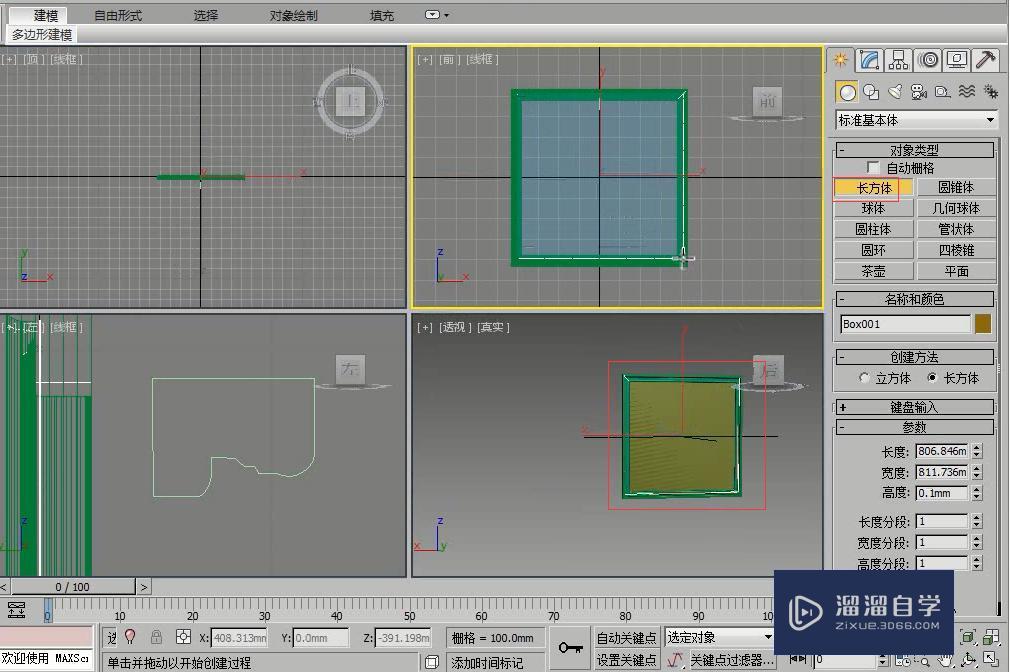The height and width of the screenshot is (672, 1010).
Task: Click the left viewport ViewCube 左
Action: pyautogui.click(x=350, y=369)
